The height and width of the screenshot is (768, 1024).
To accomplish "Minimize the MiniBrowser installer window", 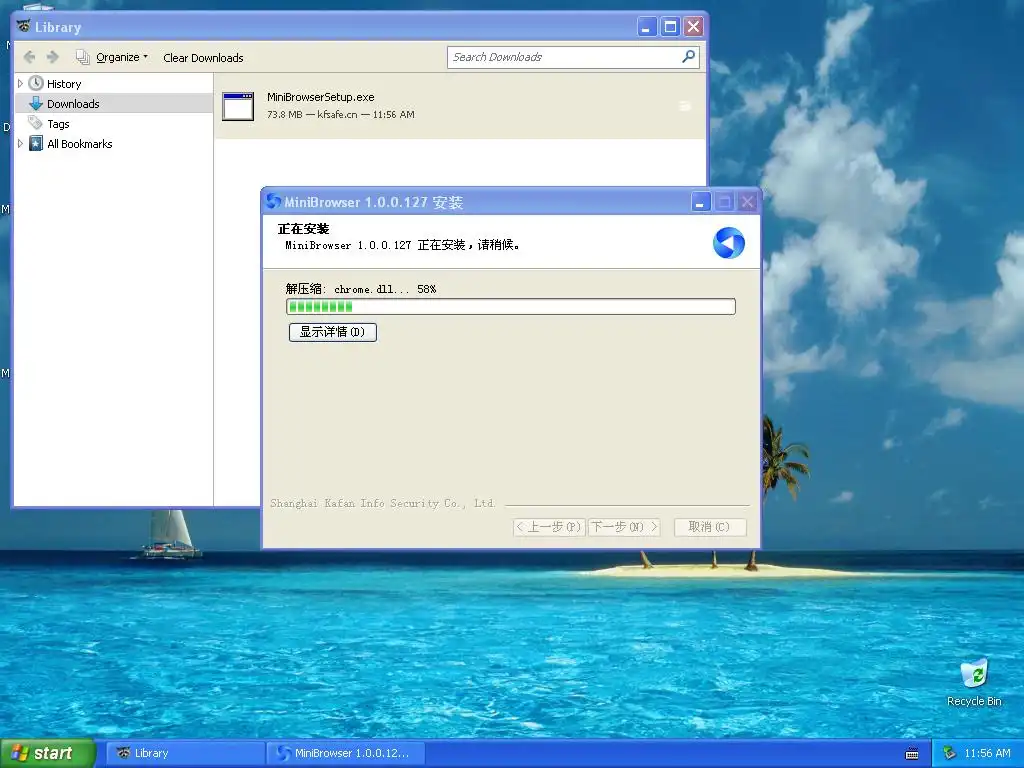I will [x=700, y=202].
